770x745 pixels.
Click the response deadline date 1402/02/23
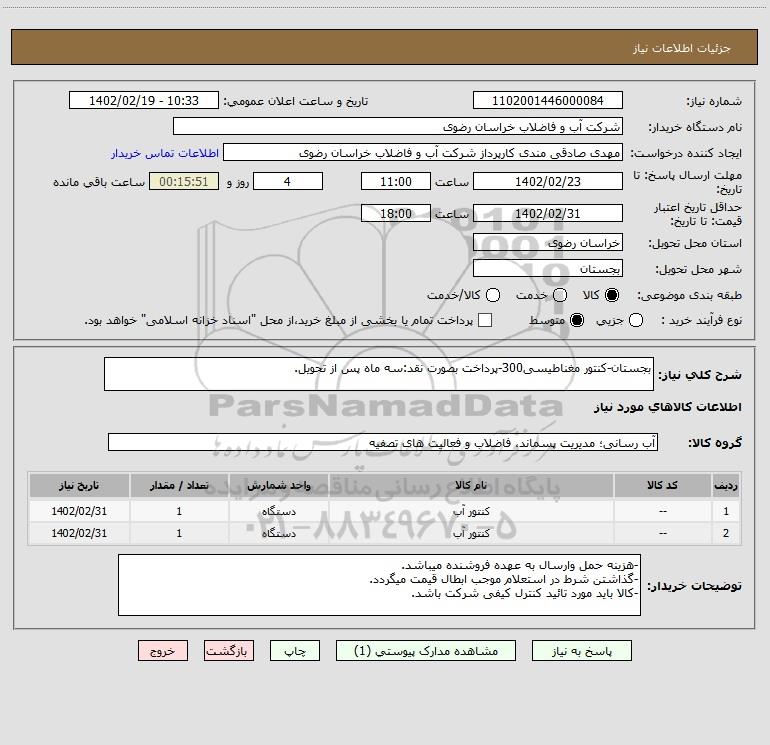click(x=548, y=181)
